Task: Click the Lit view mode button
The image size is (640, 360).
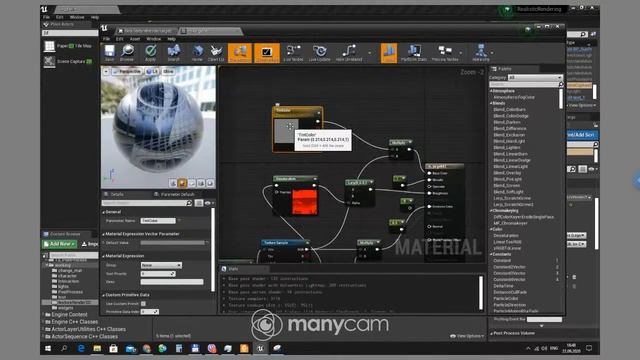Action: 152,71
